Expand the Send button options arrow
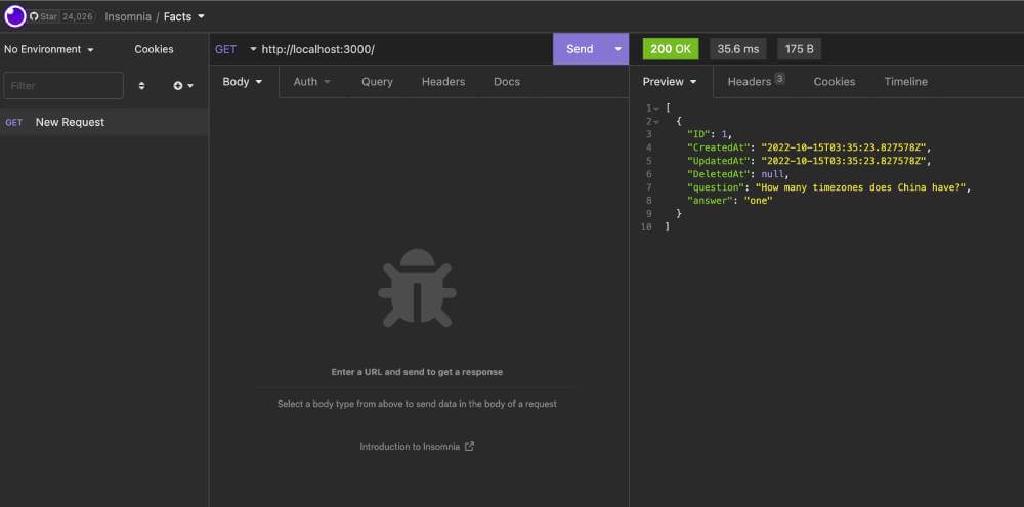 pyautogui.click(x=617, y=49)
